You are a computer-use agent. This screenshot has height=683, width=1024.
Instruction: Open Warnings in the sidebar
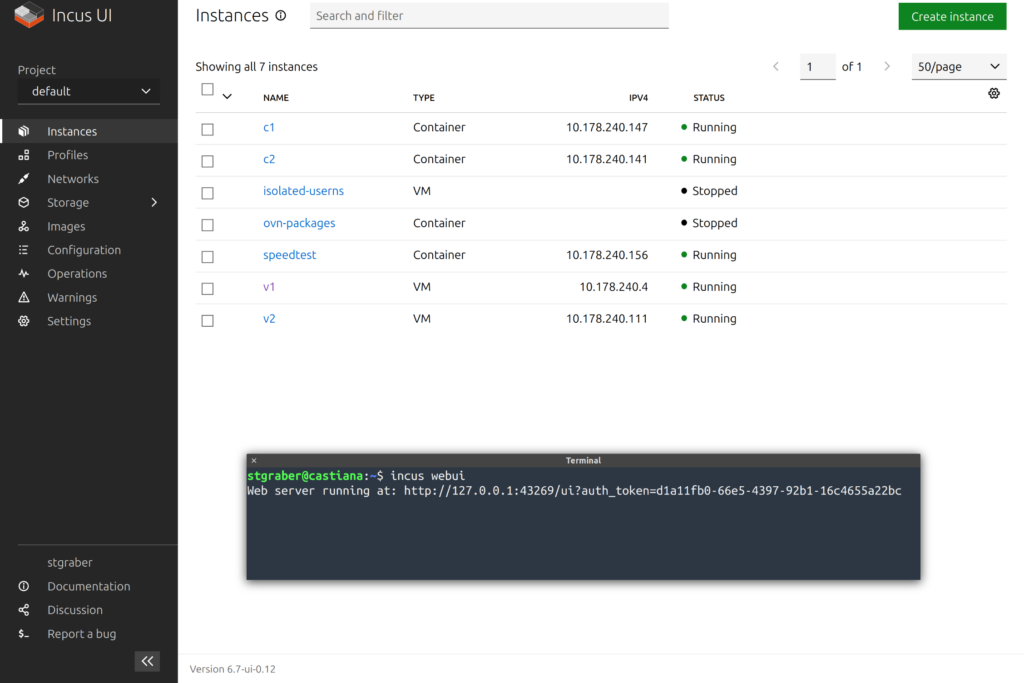click(72, 298)
